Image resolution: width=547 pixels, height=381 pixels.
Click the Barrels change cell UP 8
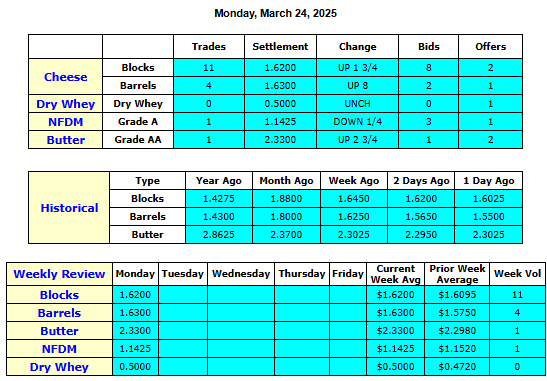pos(358,86)
